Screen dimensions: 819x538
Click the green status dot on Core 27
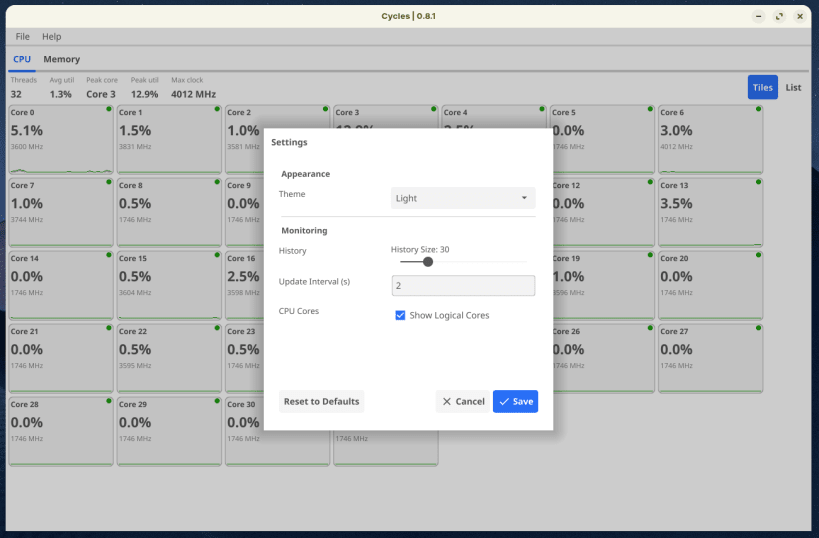pos(758,328)
